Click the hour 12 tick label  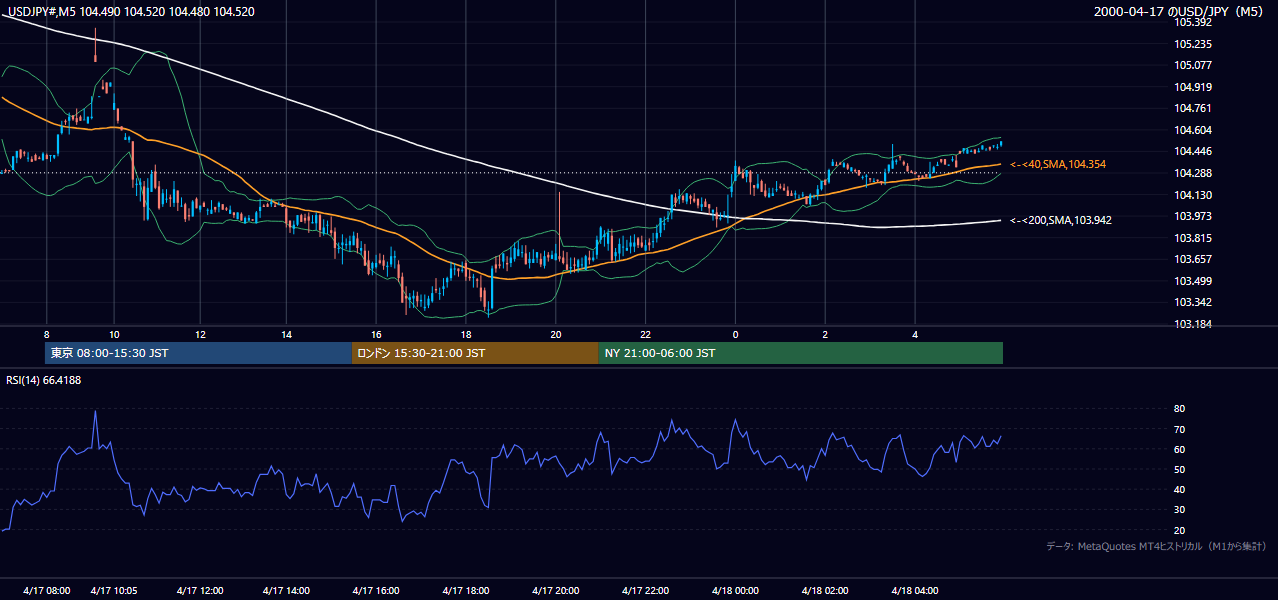pos(200,334)
